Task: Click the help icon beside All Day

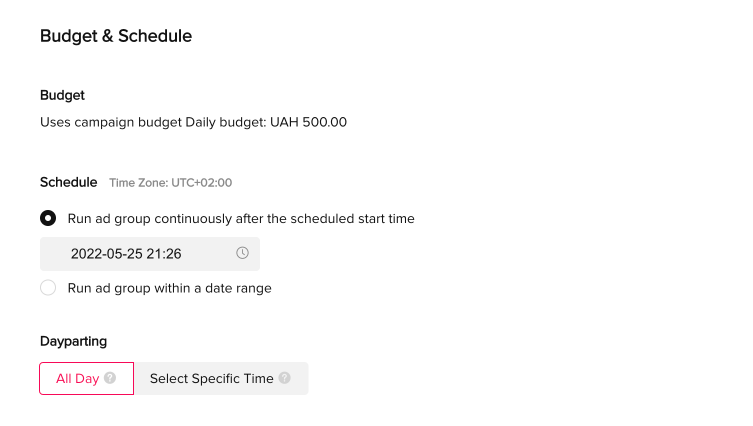Action: pyautogui.click(x=110, y=378)
